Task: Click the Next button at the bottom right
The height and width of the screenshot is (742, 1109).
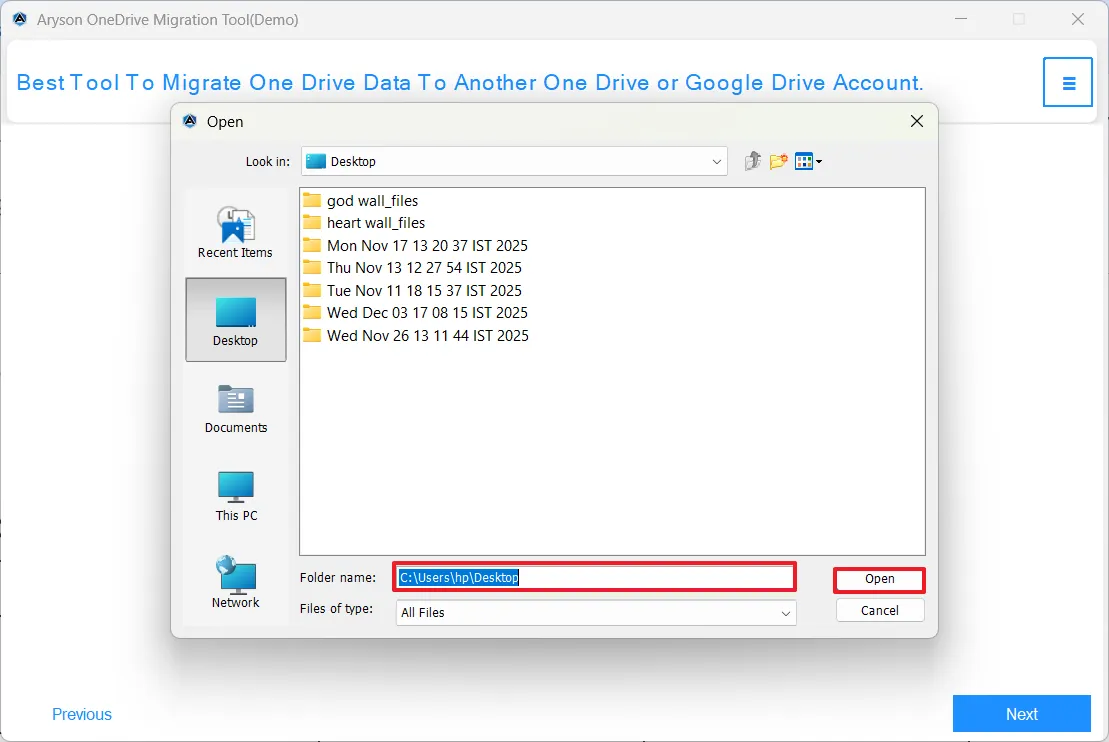Action: pos(1021,714)
